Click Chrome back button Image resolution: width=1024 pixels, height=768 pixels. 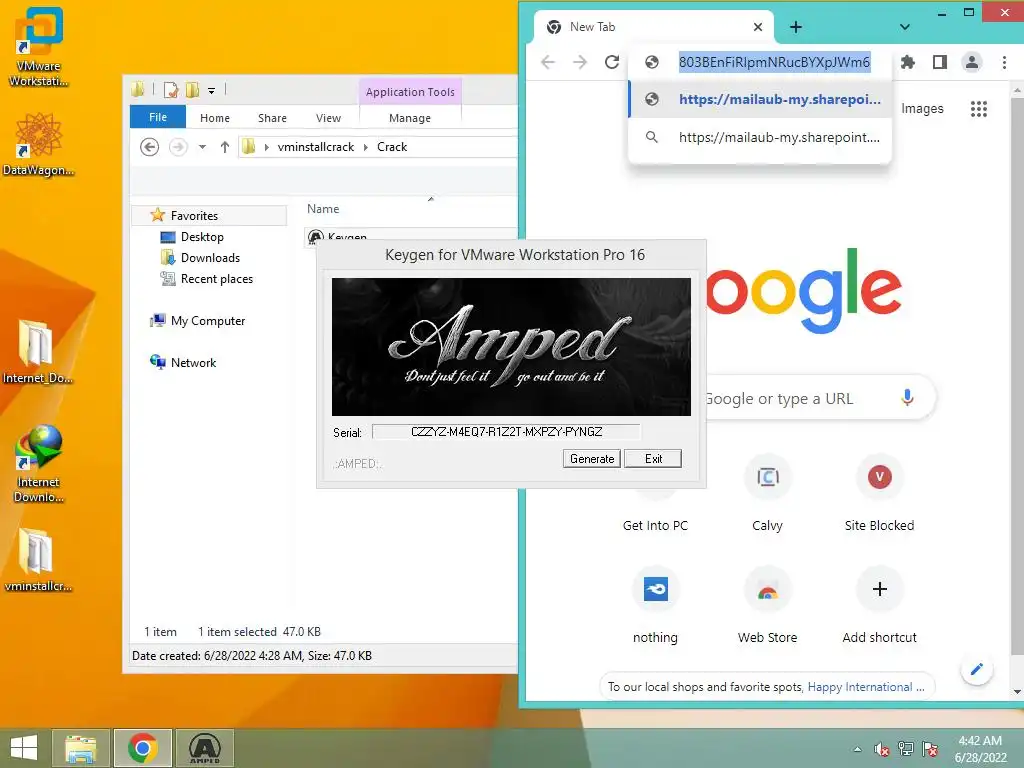pyautogui.click(x=548, y=62)
